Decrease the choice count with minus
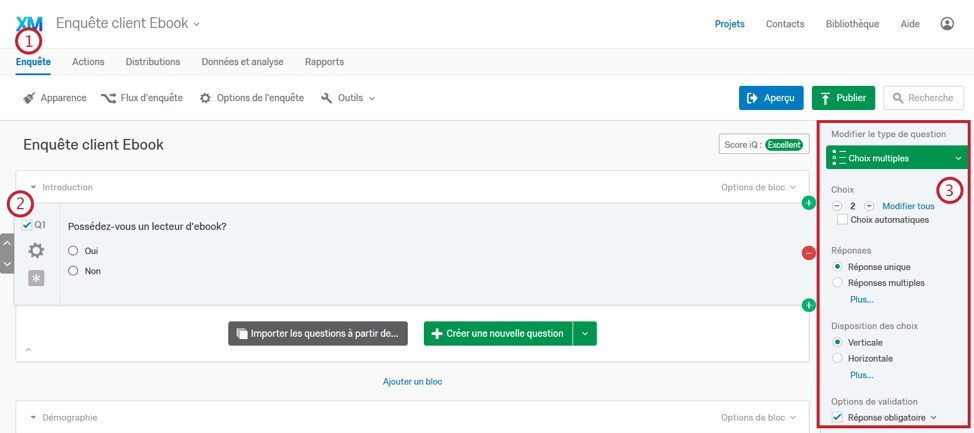Image resolution: width=974 pixels, height=433 pixels. point(837,206)
